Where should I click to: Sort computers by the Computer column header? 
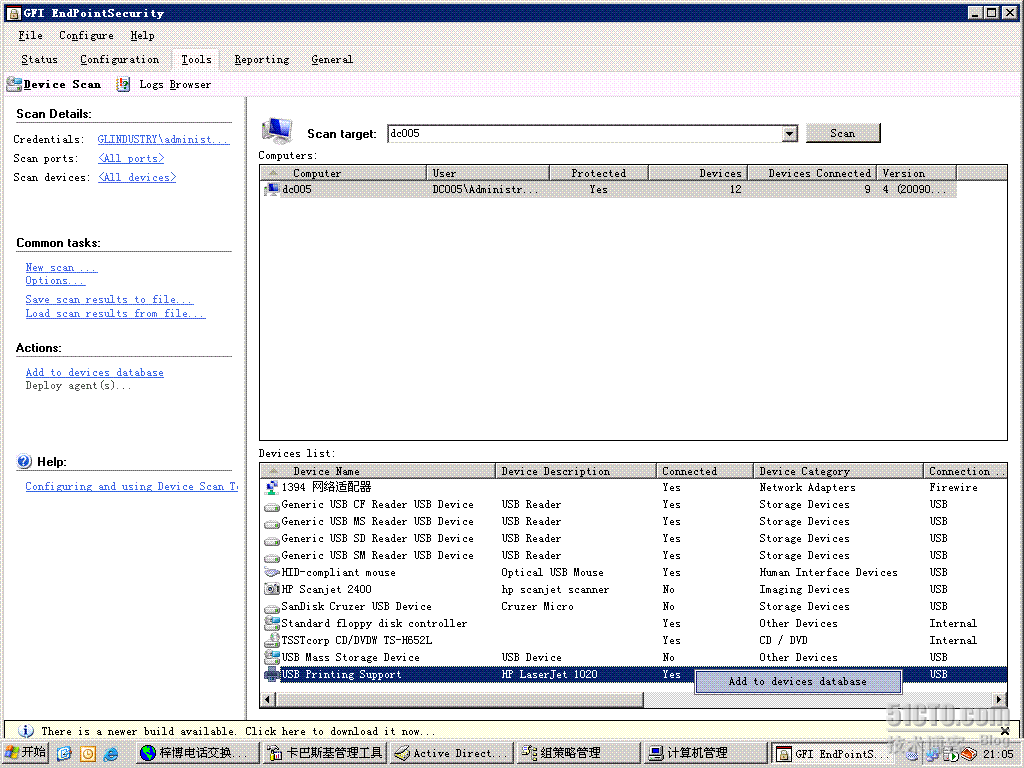coord(343,173)
